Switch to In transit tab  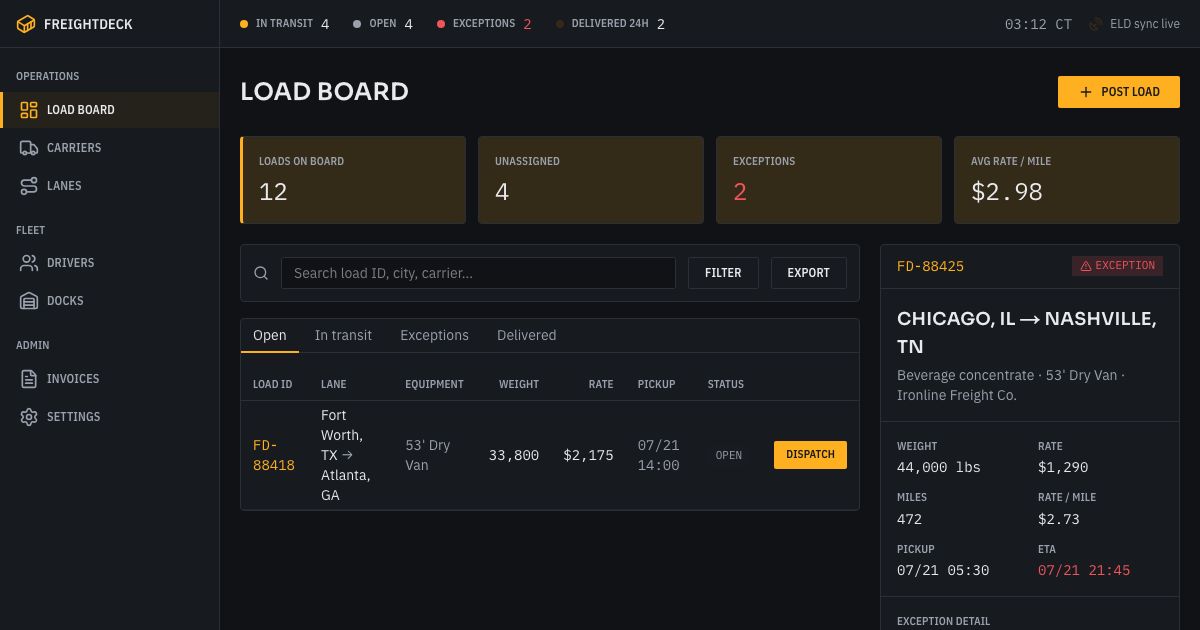pos(343,336)
